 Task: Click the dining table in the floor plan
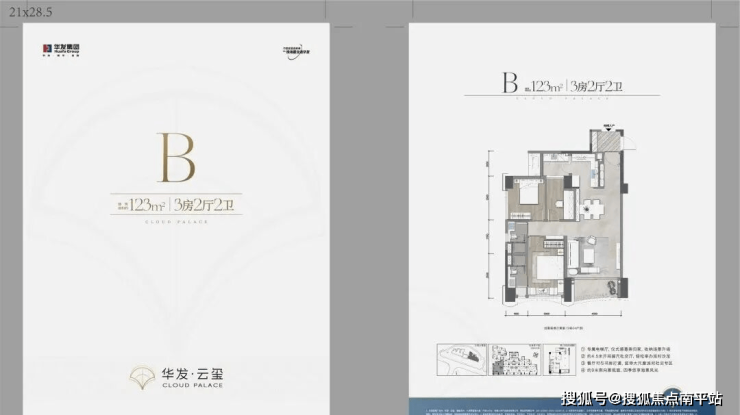[x=591, y=208]
